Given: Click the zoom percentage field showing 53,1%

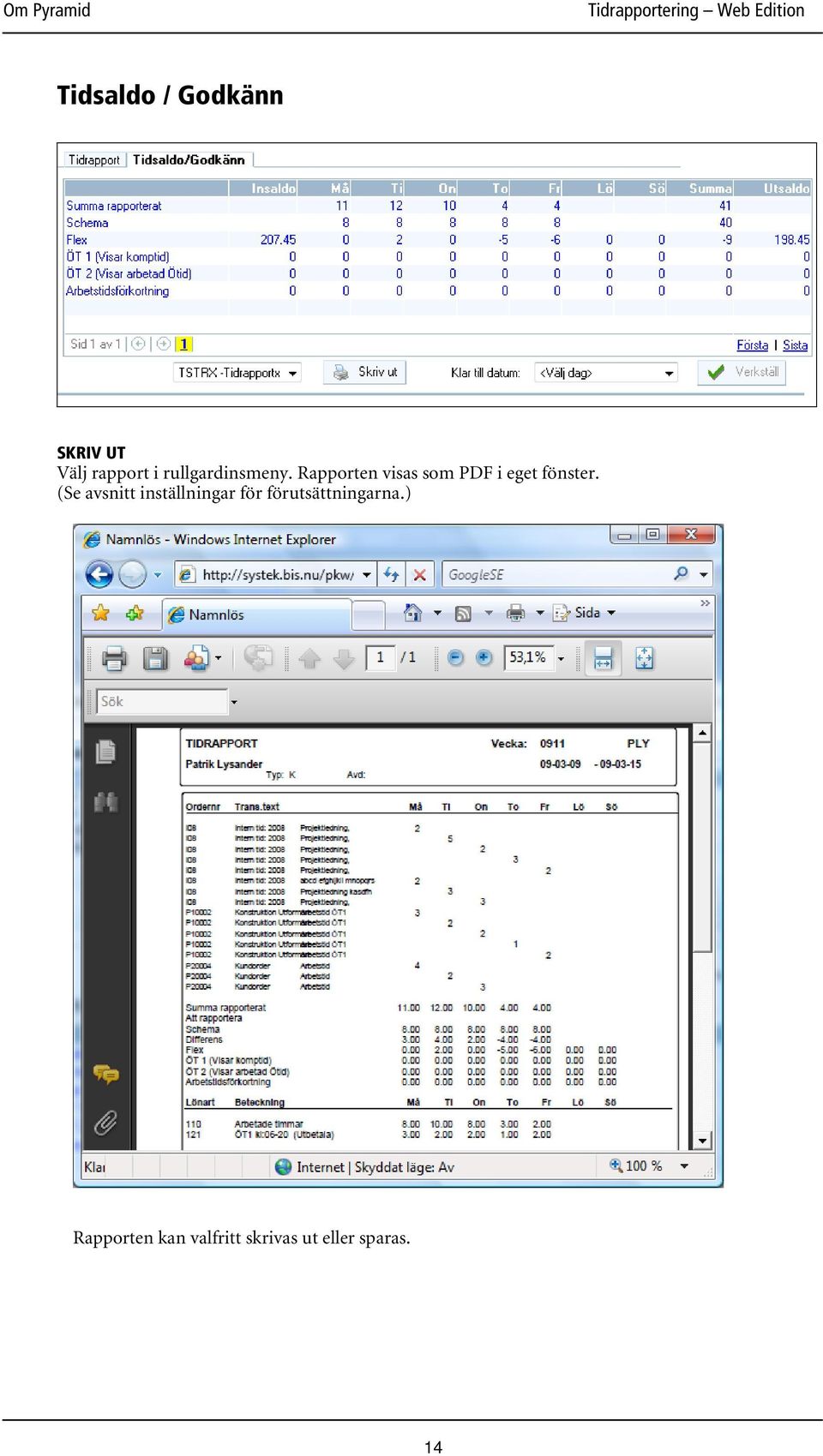Looking at the screenshot, I should [x=529, y=657].
